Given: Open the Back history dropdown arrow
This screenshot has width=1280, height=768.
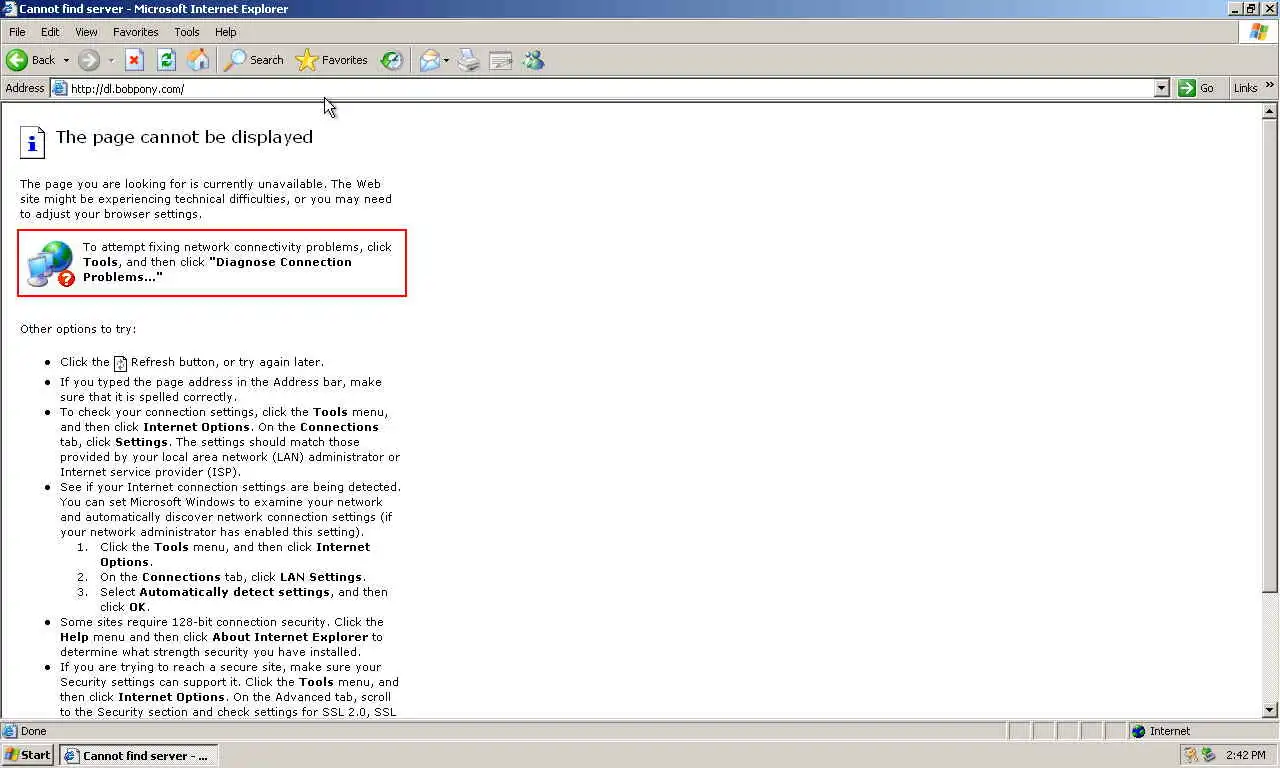Looking at the screenshot, I should [66, 60].
